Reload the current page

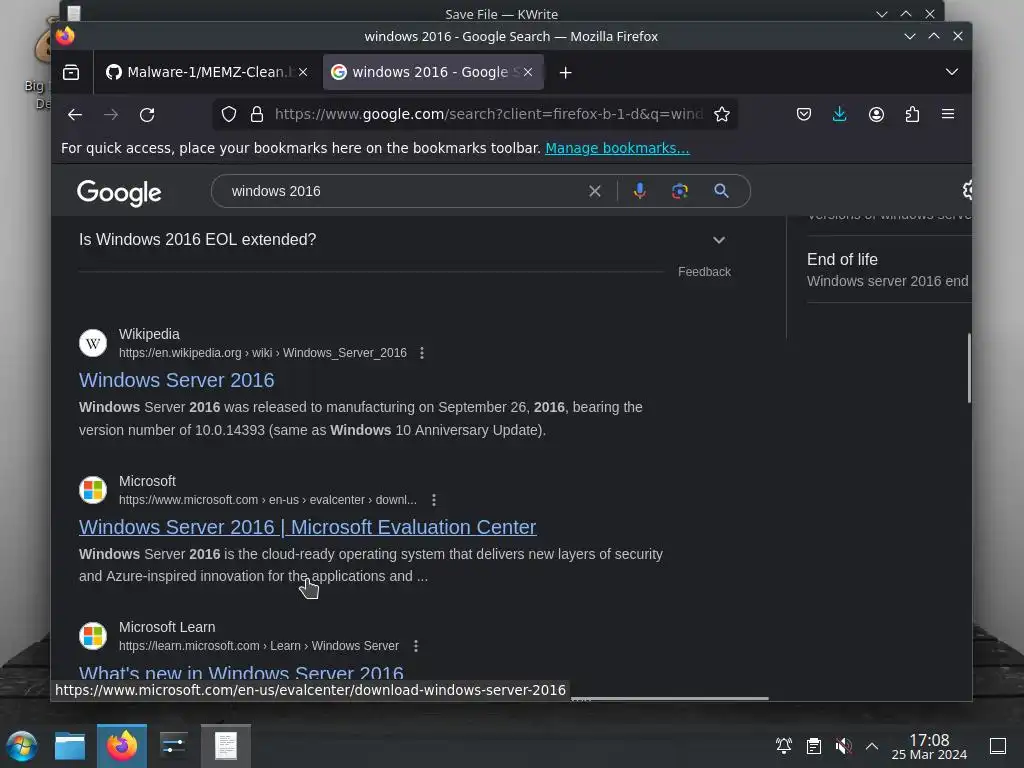click(x=147, y=115)
